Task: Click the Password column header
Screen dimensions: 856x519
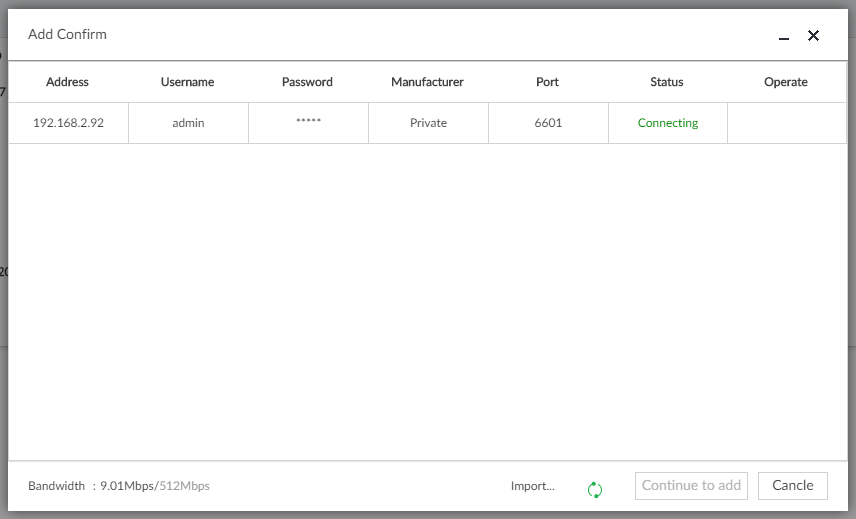Action: pyautogui.click(x=307, y=82)
